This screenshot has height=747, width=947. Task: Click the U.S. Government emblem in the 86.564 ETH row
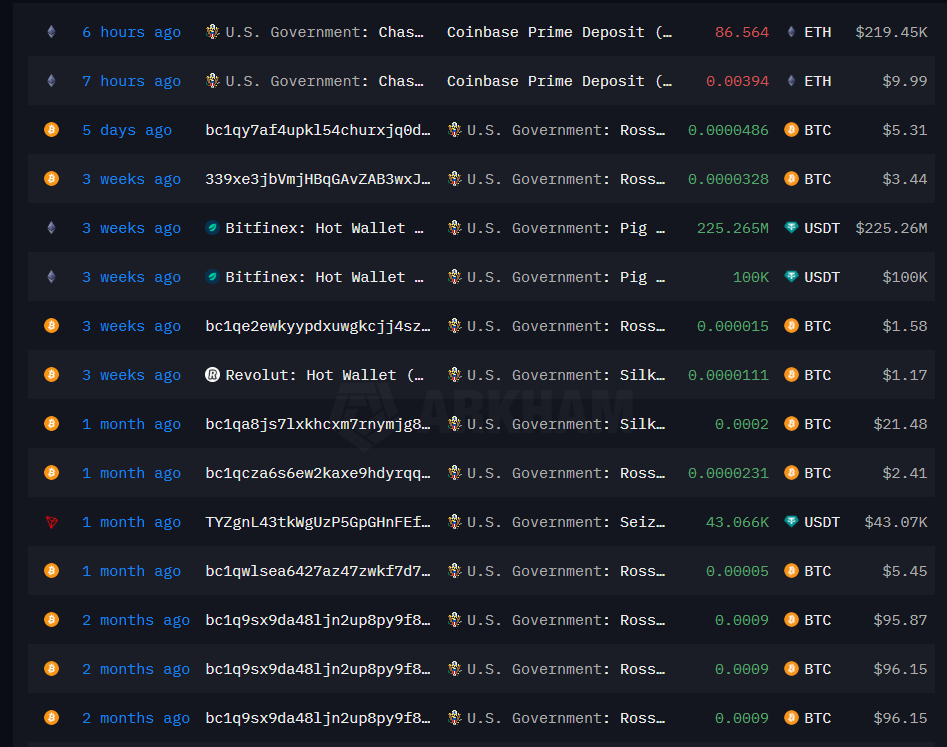point(212,31)
